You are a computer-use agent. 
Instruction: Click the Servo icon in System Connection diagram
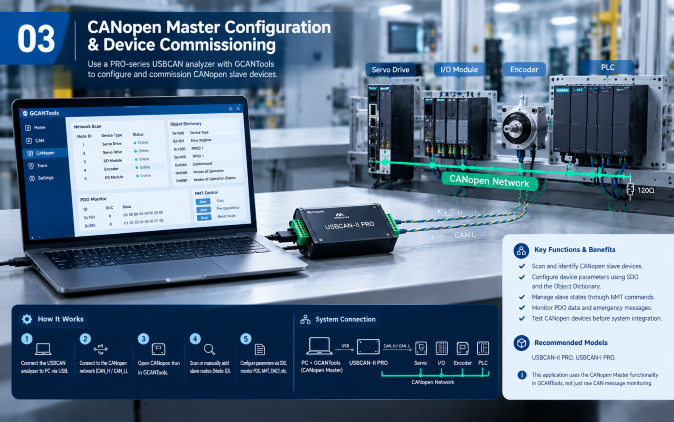(421, 348)
